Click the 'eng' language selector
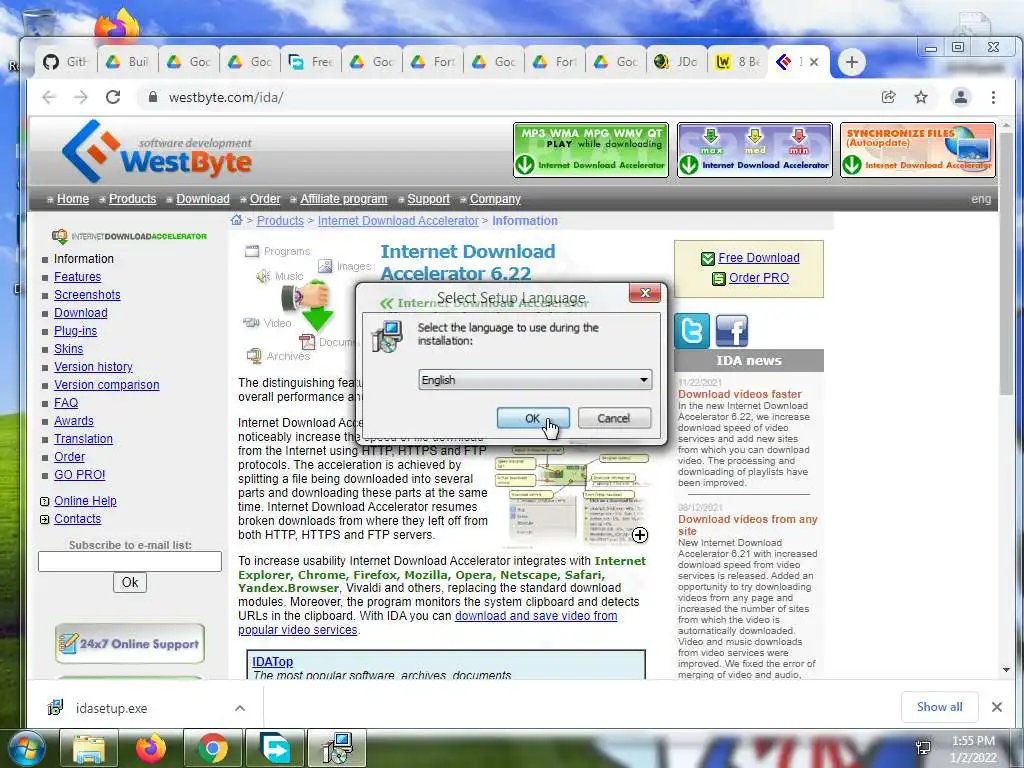This screenshot has width=1024, height=768. tap(981, 199)
